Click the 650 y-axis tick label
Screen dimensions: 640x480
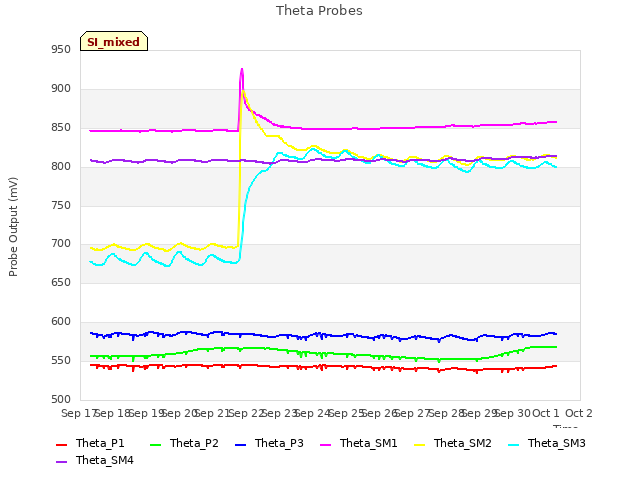[61, 282]
